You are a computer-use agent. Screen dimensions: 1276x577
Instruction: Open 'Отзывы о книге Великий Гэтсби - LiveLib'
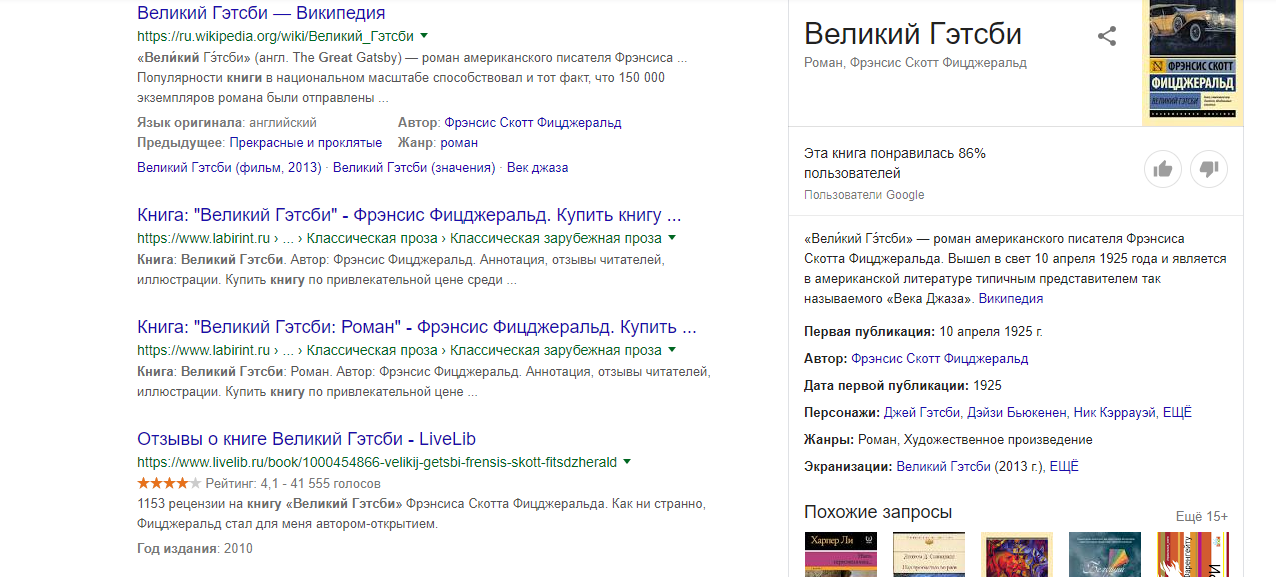(x=306, y=439)
